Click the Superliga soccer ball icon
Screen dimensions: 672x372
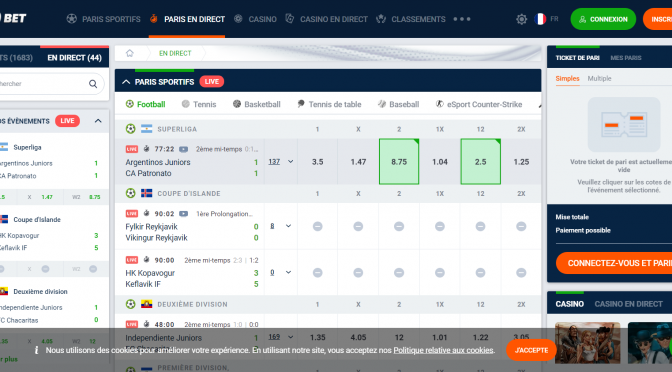pos(130,129)
